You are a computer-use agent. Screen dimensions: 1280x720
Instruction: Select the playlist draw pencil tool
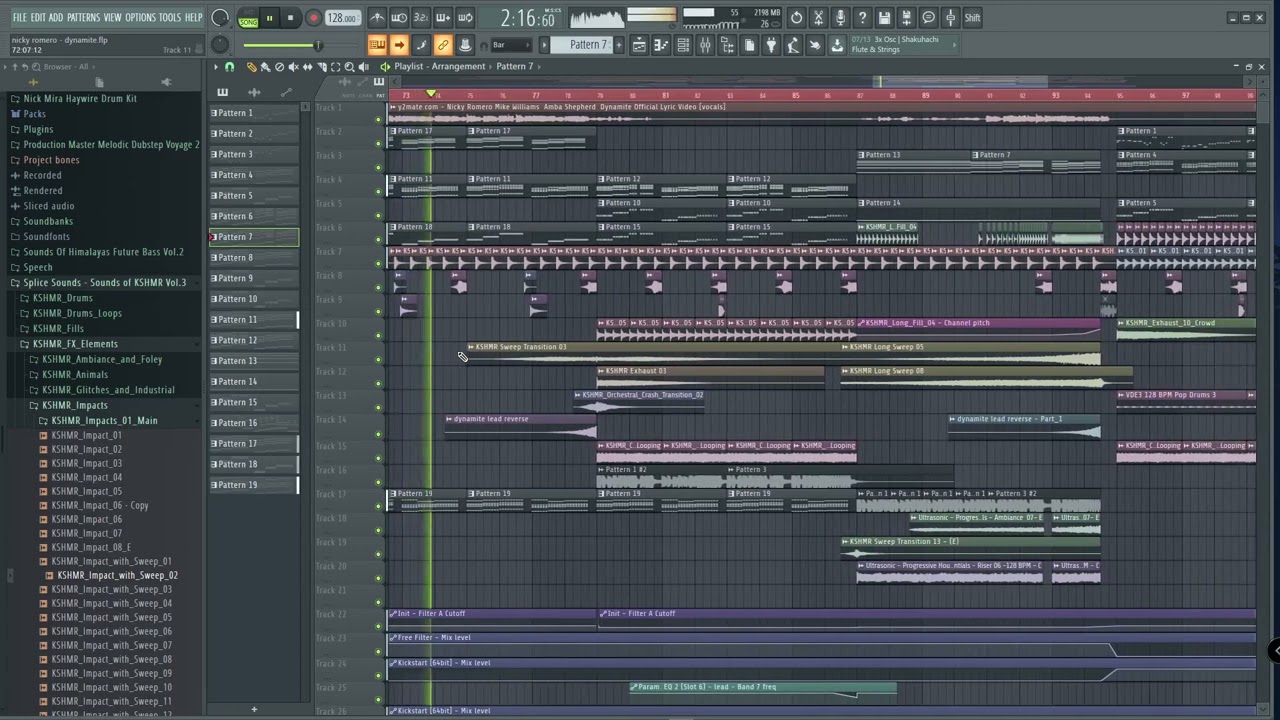click(x=251, y=67)
